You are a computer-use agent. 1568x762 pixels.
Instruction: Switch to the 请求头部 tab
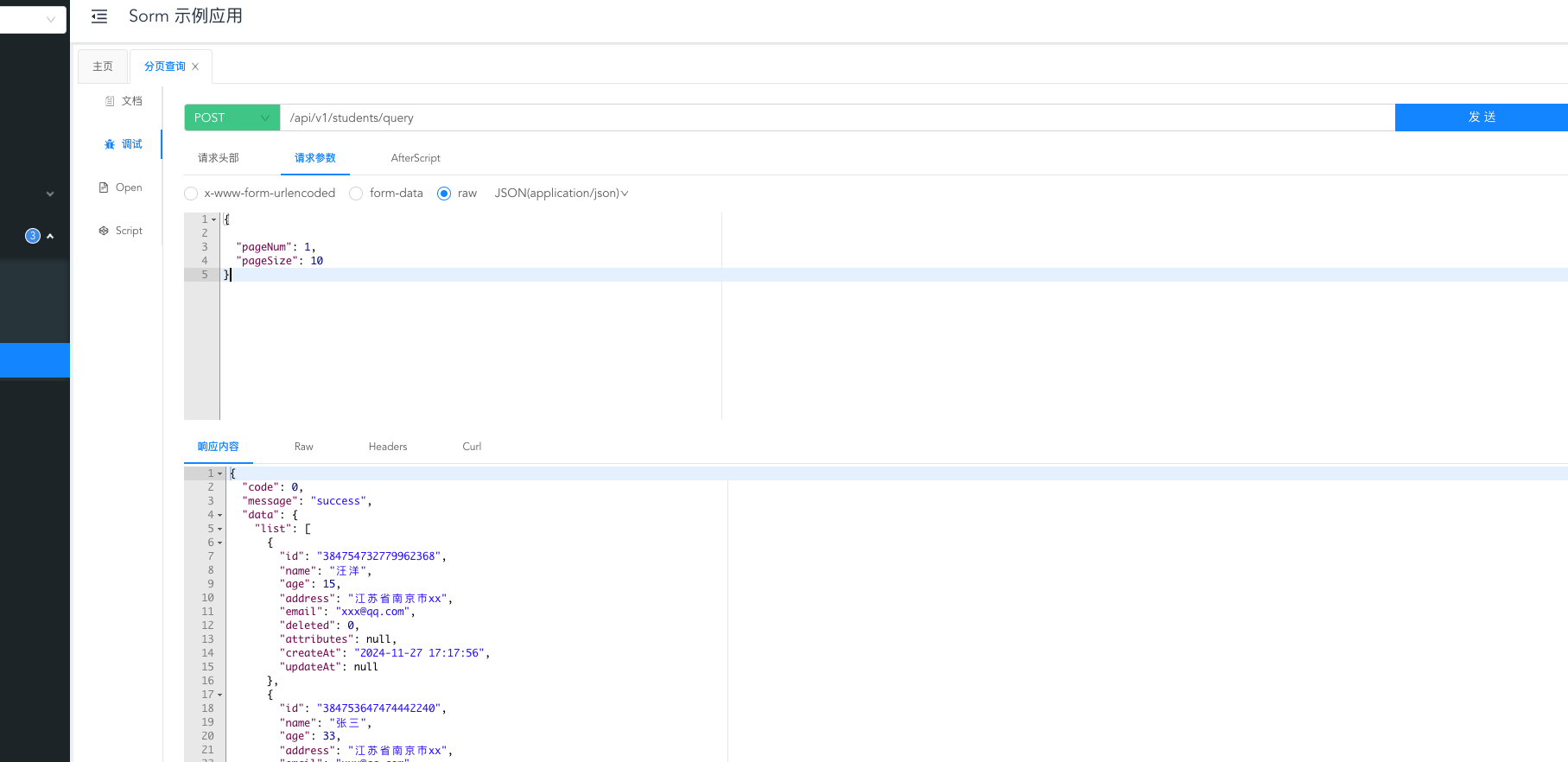tap(218, 158)
